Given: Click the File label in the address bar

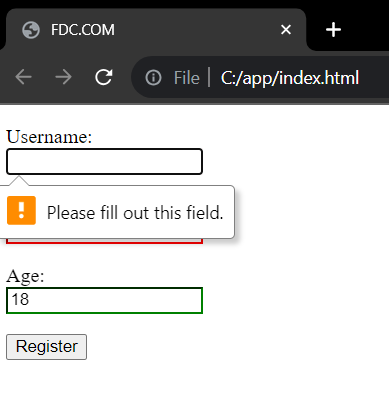Looking at the screenshot, I should click(x=187, y=78).
